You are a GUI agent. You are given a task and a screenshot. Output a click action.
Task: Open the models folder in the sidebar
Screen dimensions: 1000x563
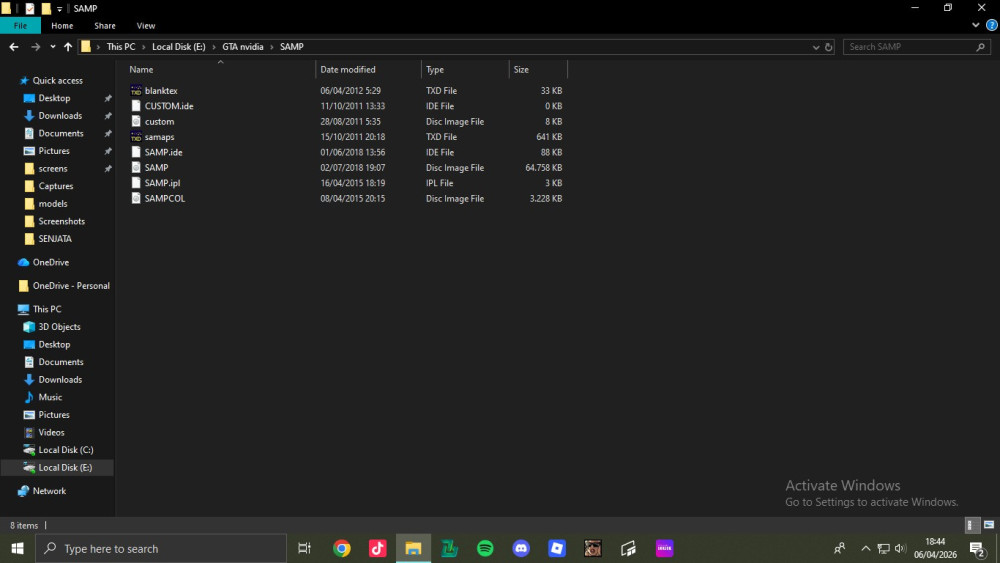click(52, 203)
